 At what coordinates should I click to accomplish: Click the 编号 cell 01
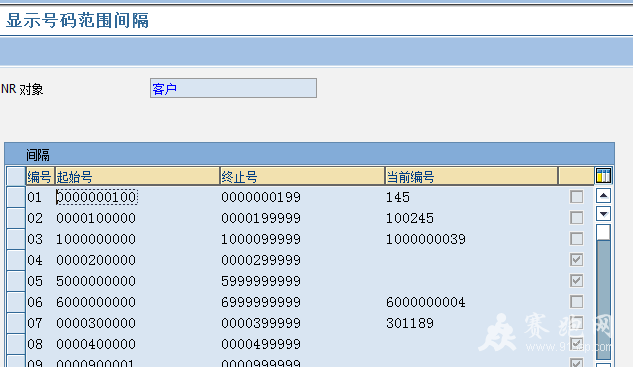35,197
